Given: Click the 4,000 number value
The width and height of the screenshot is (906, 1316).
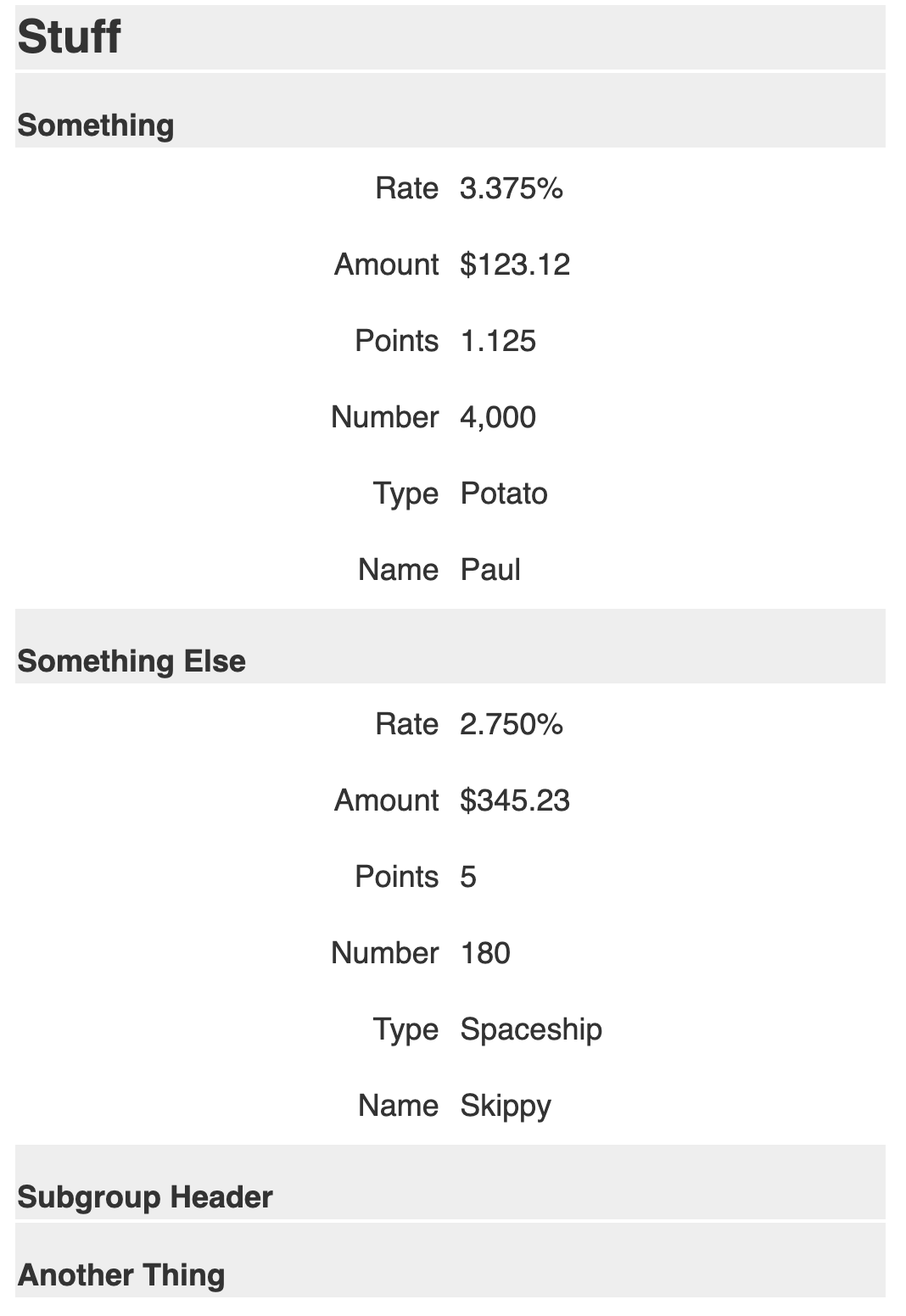Looking at the screenshot, I should (498, 417).
